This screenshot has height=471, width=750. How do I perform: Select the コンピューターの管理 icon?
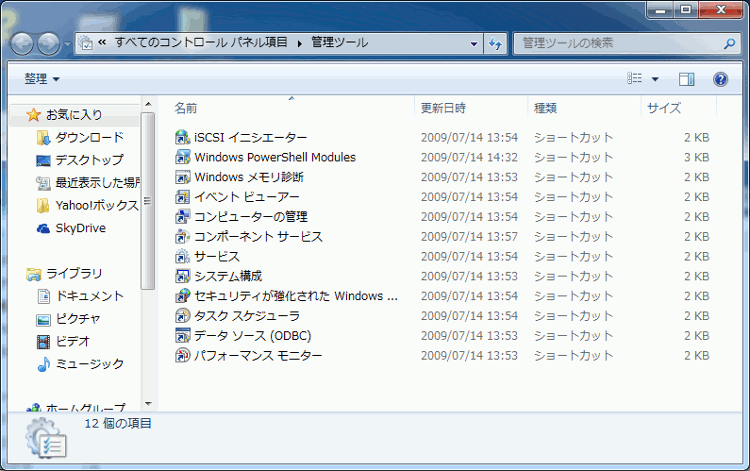(182, 217)
